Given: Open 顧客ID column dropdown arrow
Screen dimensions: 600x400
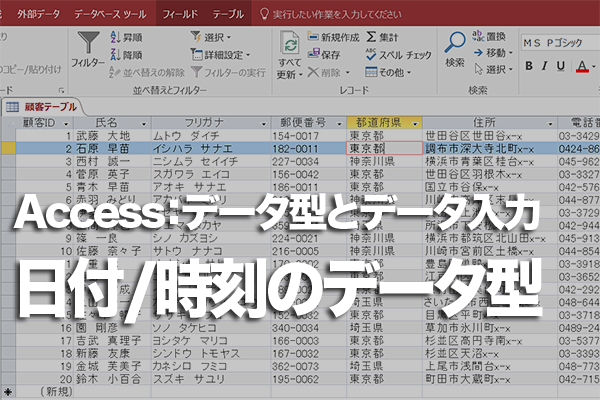Looking at the screenshot, I should [66, 124].
